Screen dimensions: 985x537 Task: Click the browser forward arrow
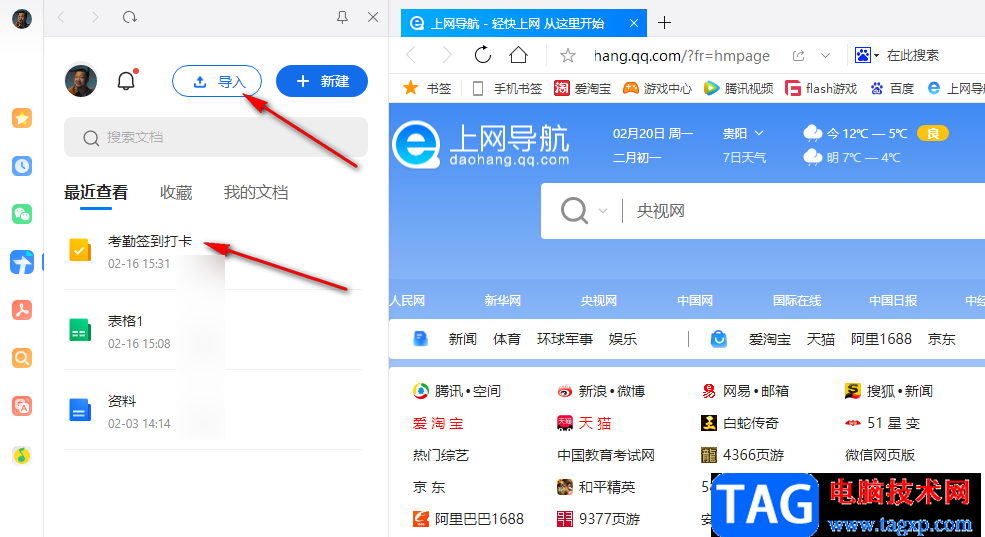point(447,56)
